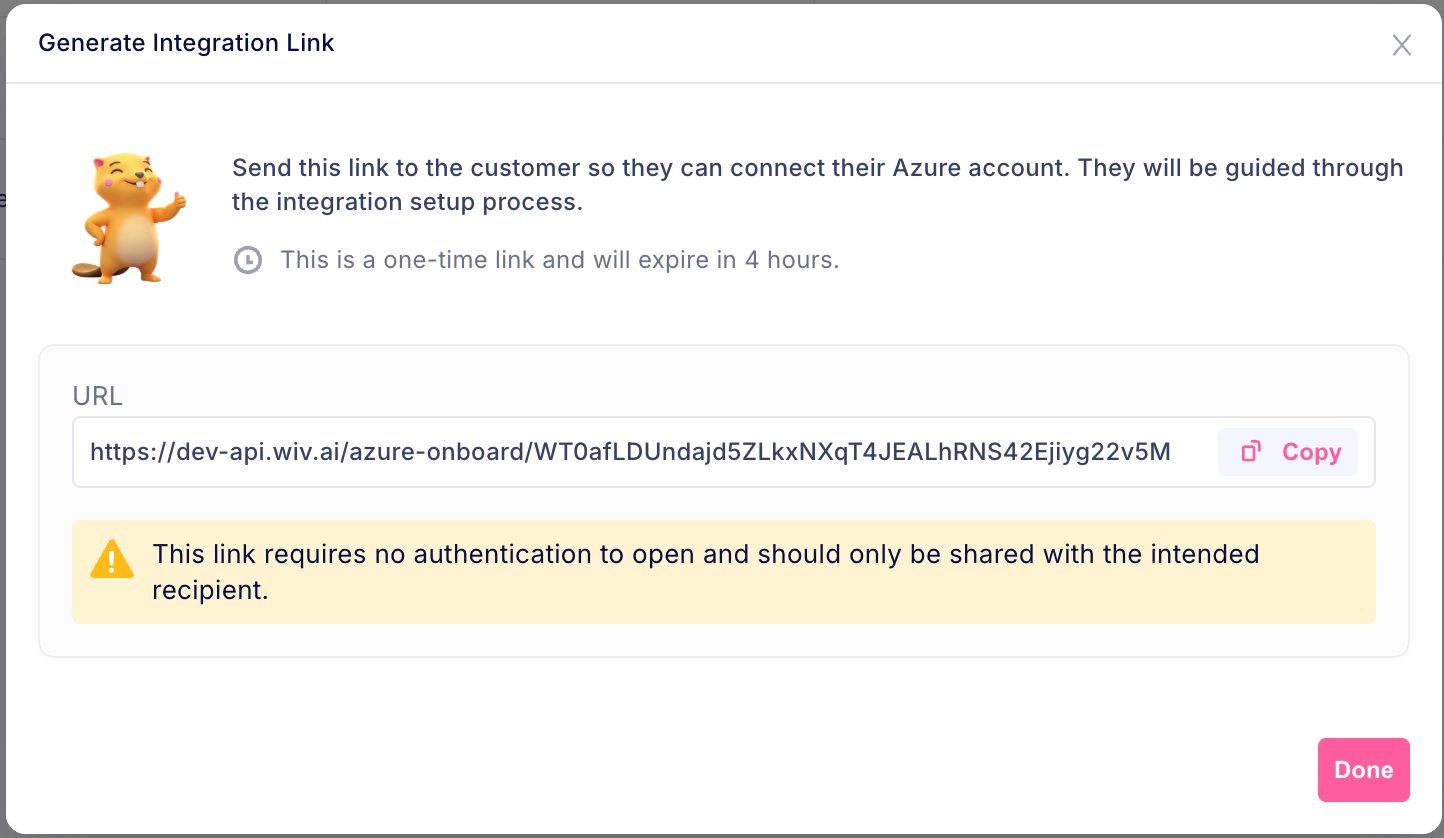Screen dimensions: 1444x838
Task: Click the yellow warning triangle icon
Action: 112,559
